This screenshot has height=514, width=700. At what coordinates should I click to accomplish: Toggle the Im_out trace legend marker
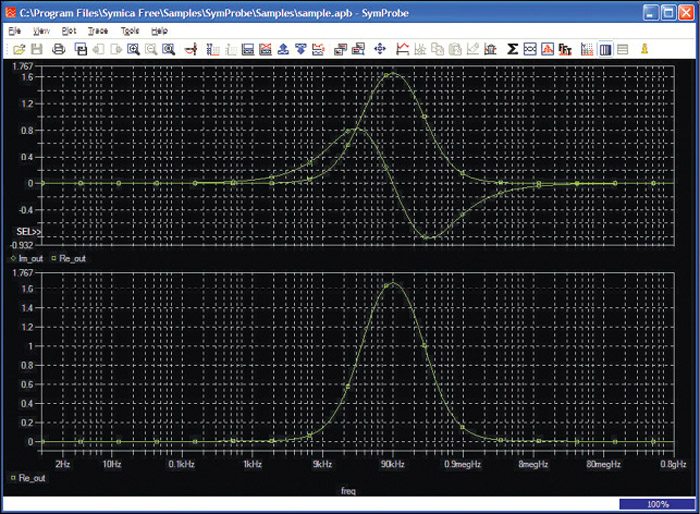(x=12, y=258)
